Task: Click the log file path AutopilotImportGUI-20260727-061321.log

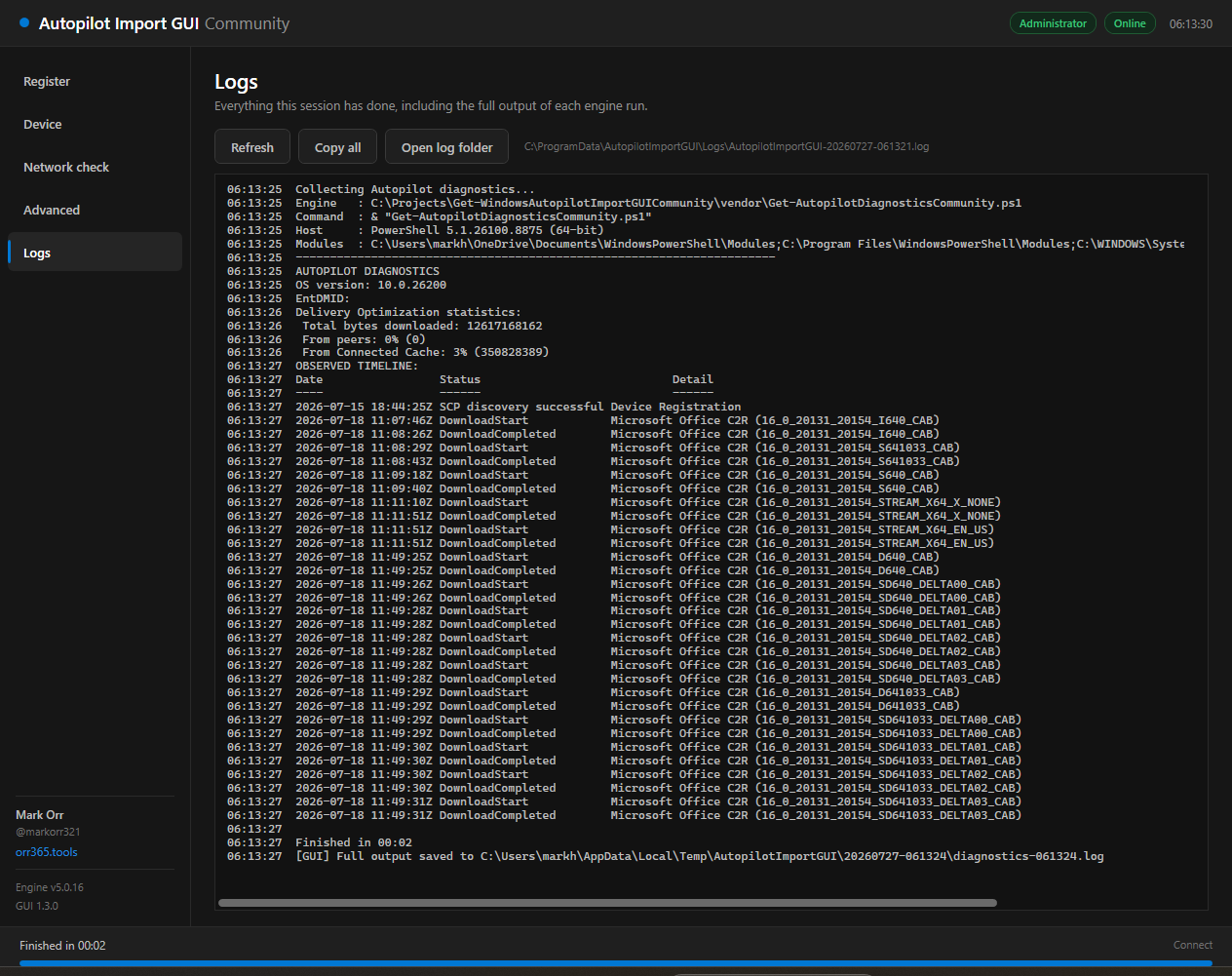Action: pyautogui.click(x=726, y=146)
